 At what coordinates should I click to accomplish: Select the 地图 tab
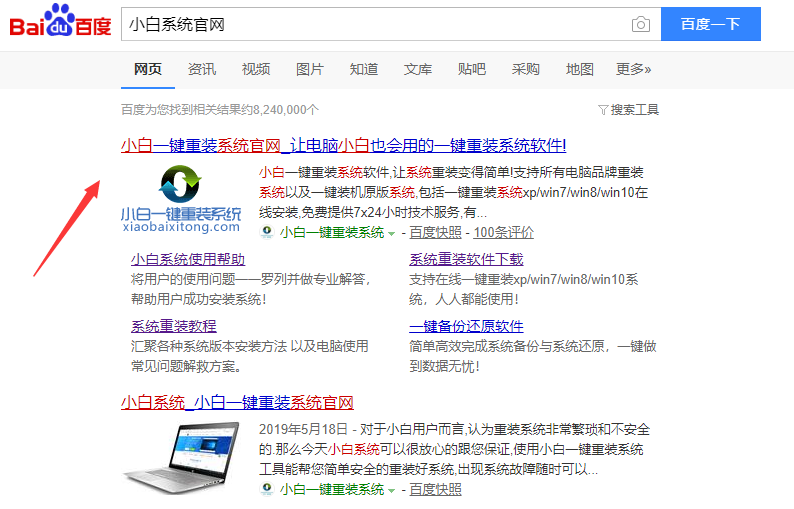pyautogui.click(x=580, y=69)
